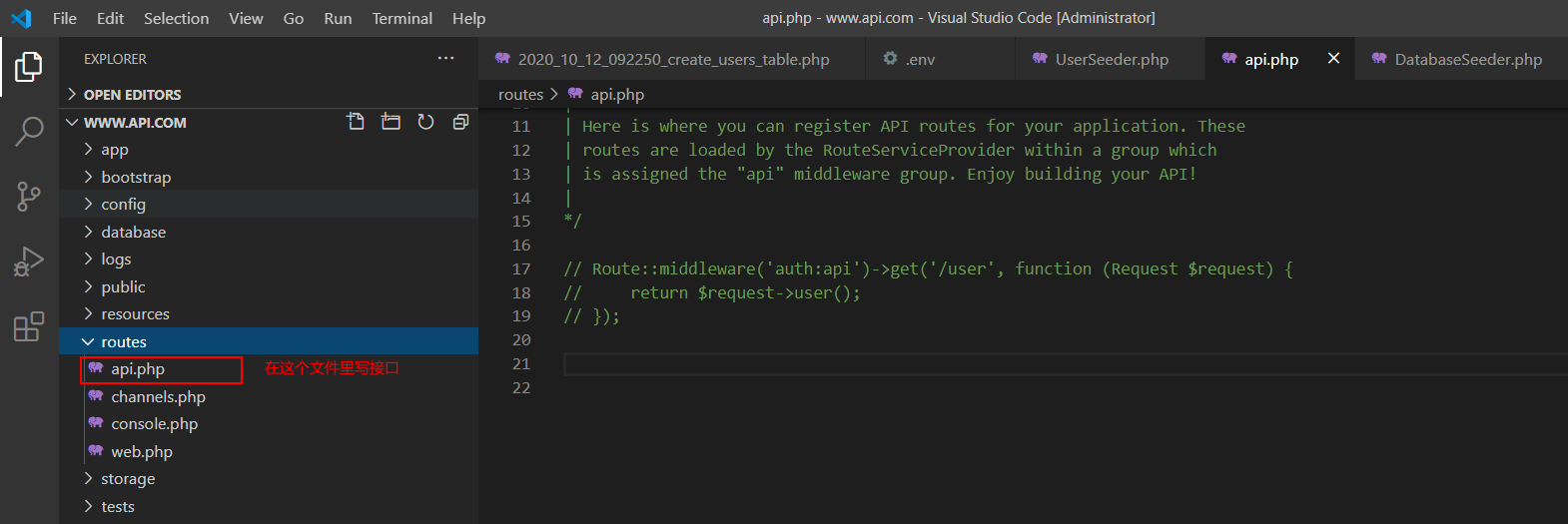Expand the tests folder

pyautogui.click(x=269, y=506)
